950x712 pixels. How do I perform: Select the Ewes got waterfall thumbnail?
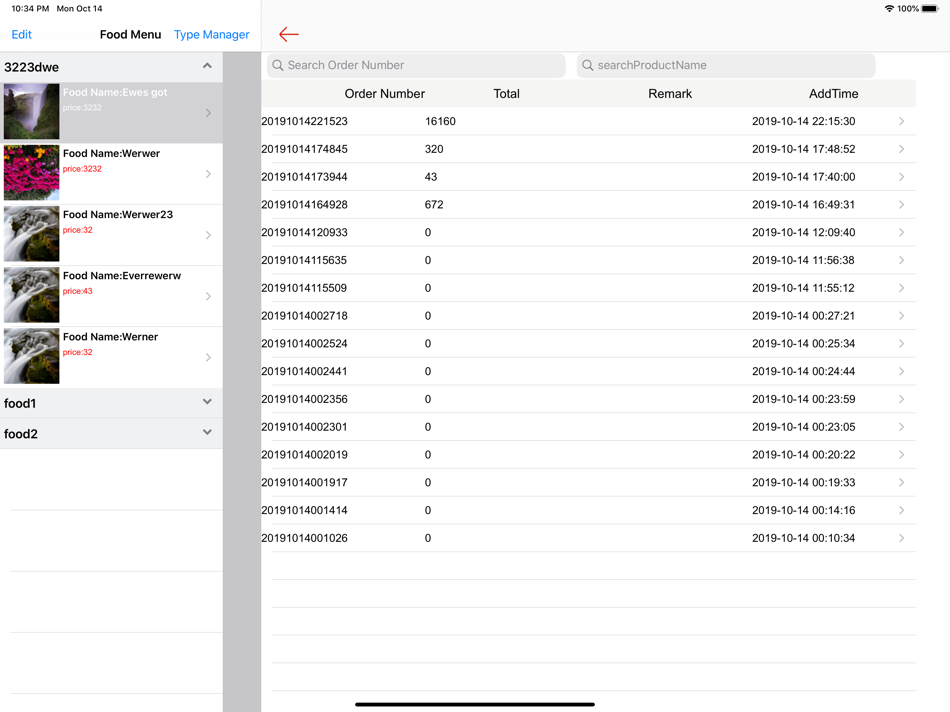point(32,111)
